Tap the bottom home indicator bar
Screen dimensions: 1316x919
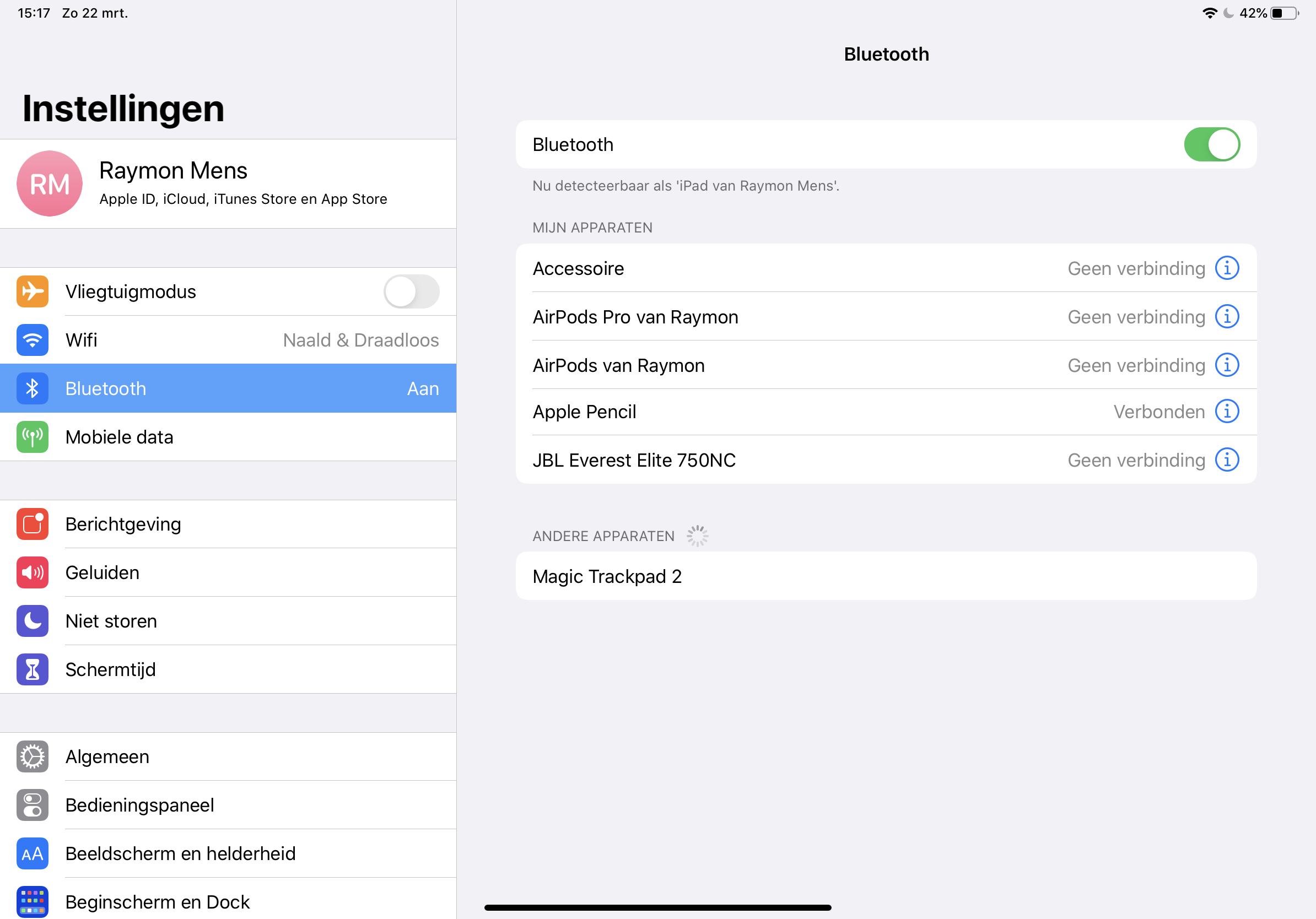tap(657, 907)
